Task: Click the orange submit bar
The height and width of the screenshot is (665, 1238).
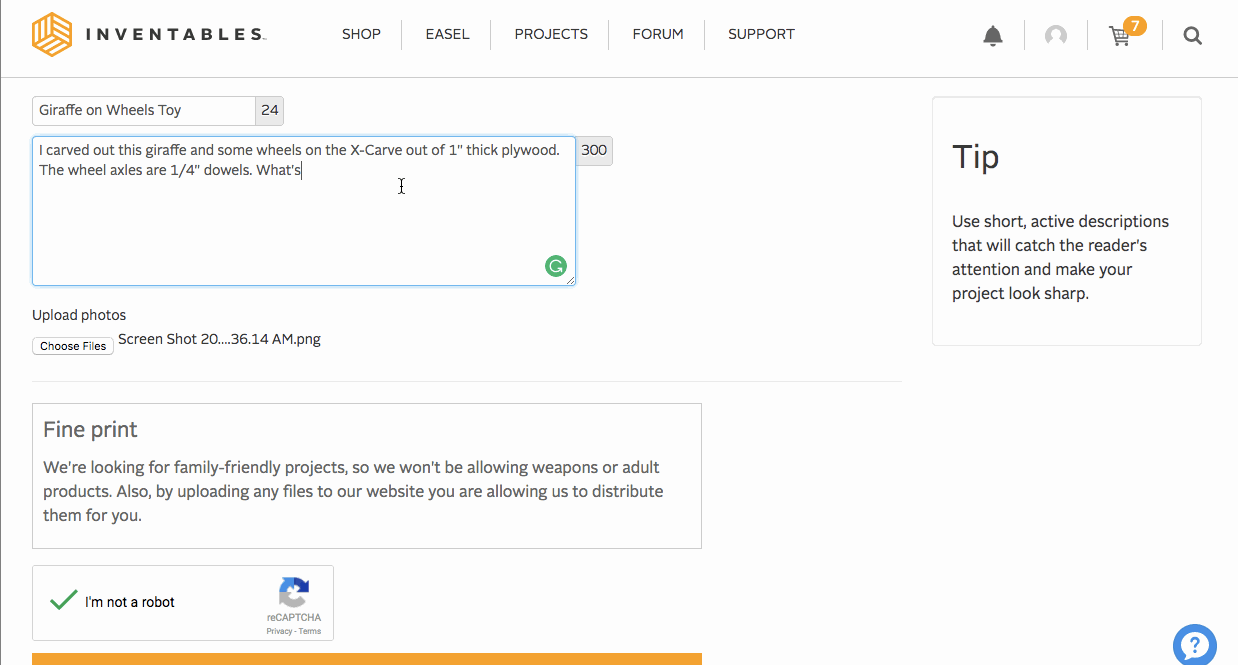Action: (x=367, y=659)
